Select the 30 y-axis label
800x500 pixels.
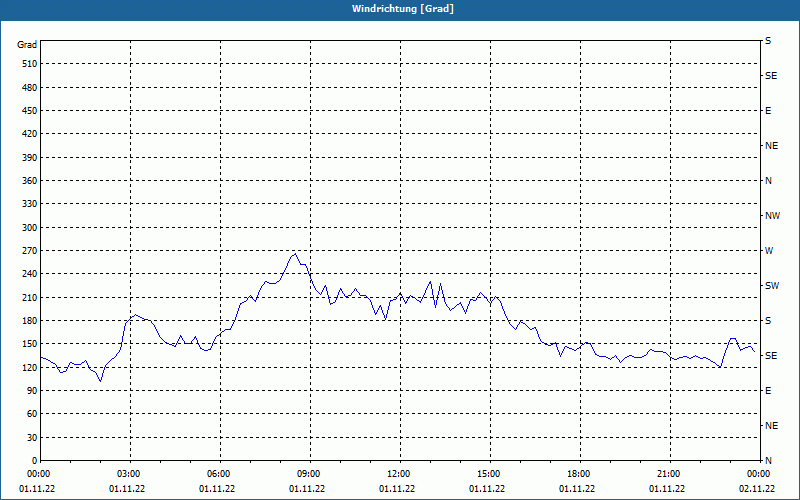pyautogui.click(x=32, y=437)
